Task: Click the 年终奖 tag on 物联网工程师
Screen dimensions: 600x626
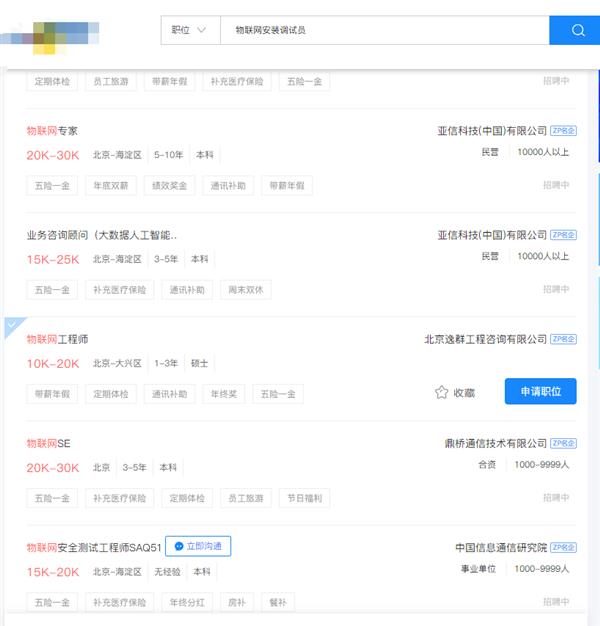Action: pos(224,394)
